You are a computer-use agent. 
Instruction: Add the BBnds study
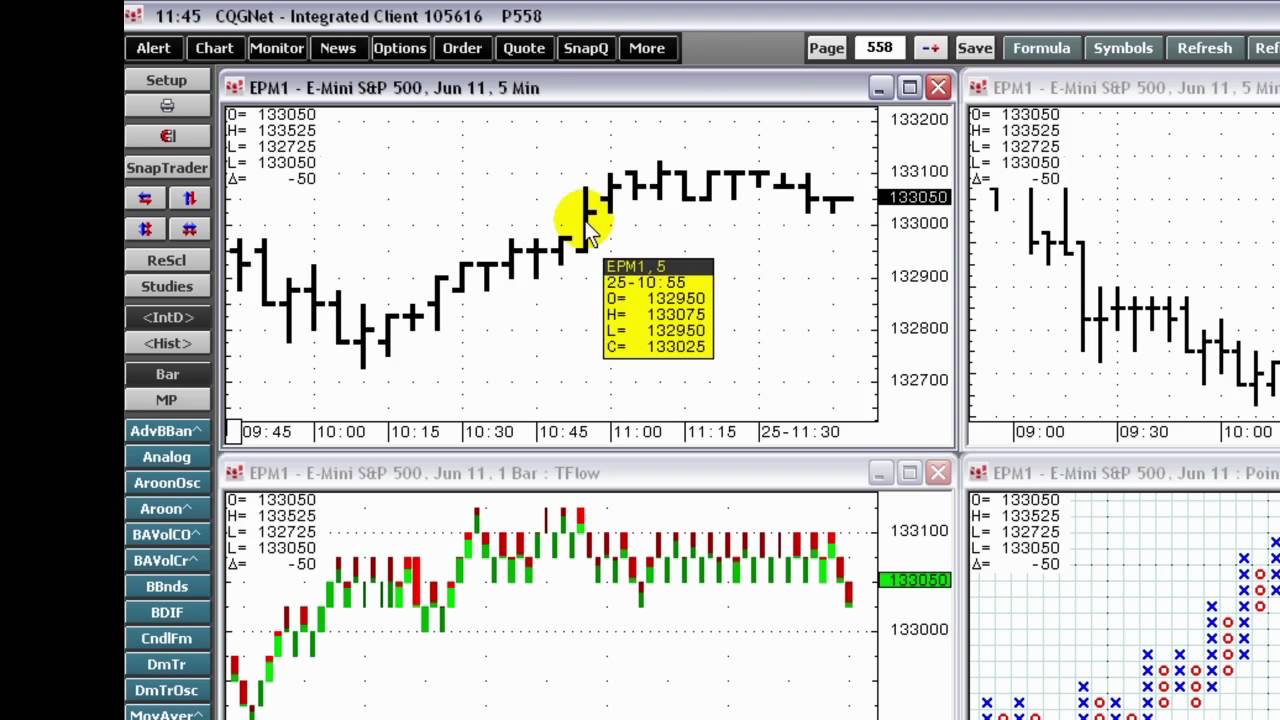(167, 587)
